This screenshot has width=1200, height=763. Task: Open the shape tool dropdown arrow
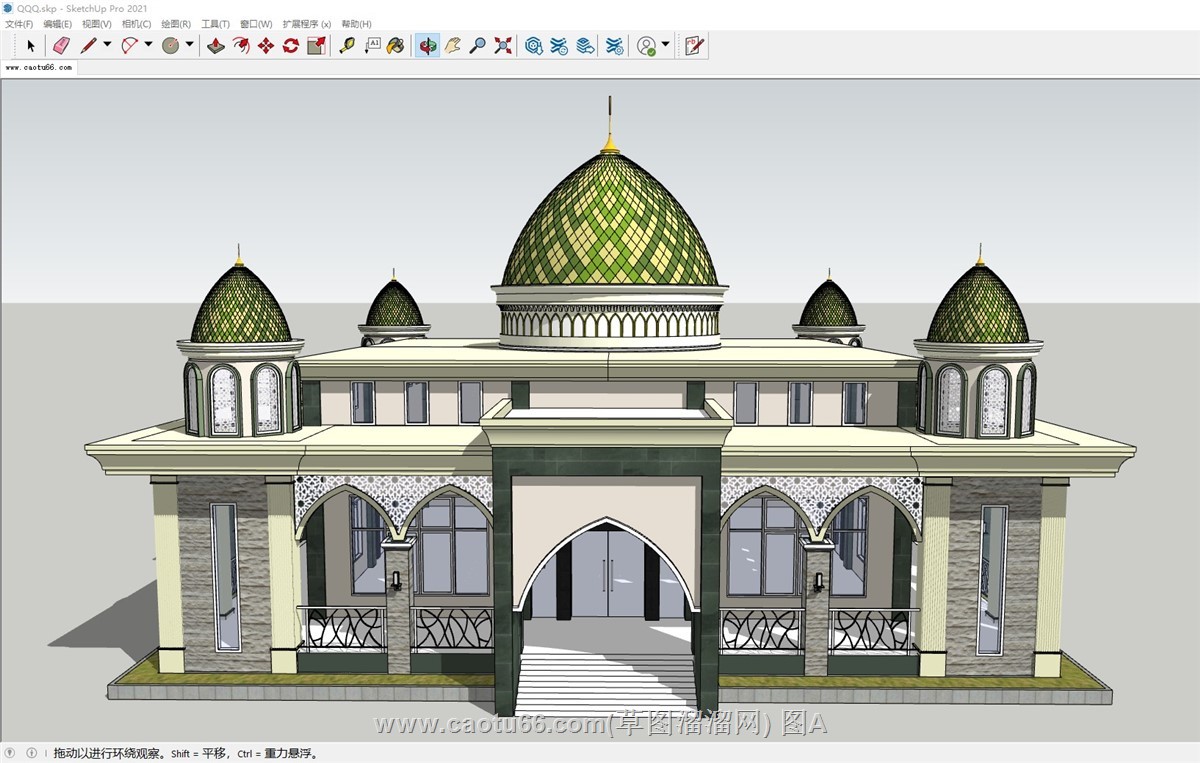click(189, 45)
